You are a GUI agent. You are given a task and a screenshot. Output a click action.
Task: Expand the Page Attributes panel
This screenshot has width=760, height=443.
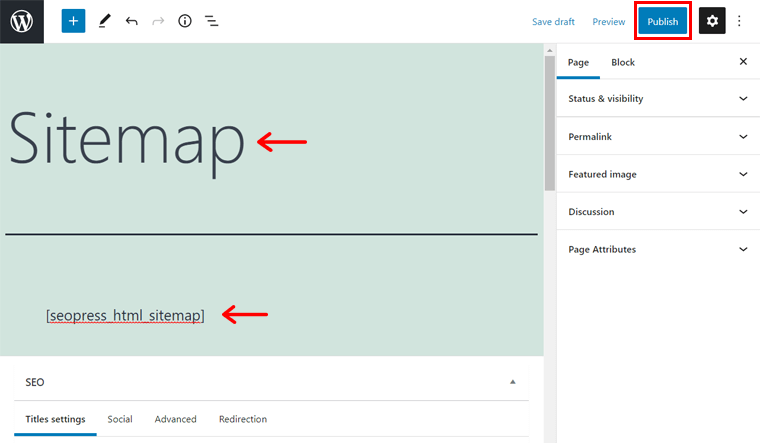pyautogui.click(x=658, y=249)
